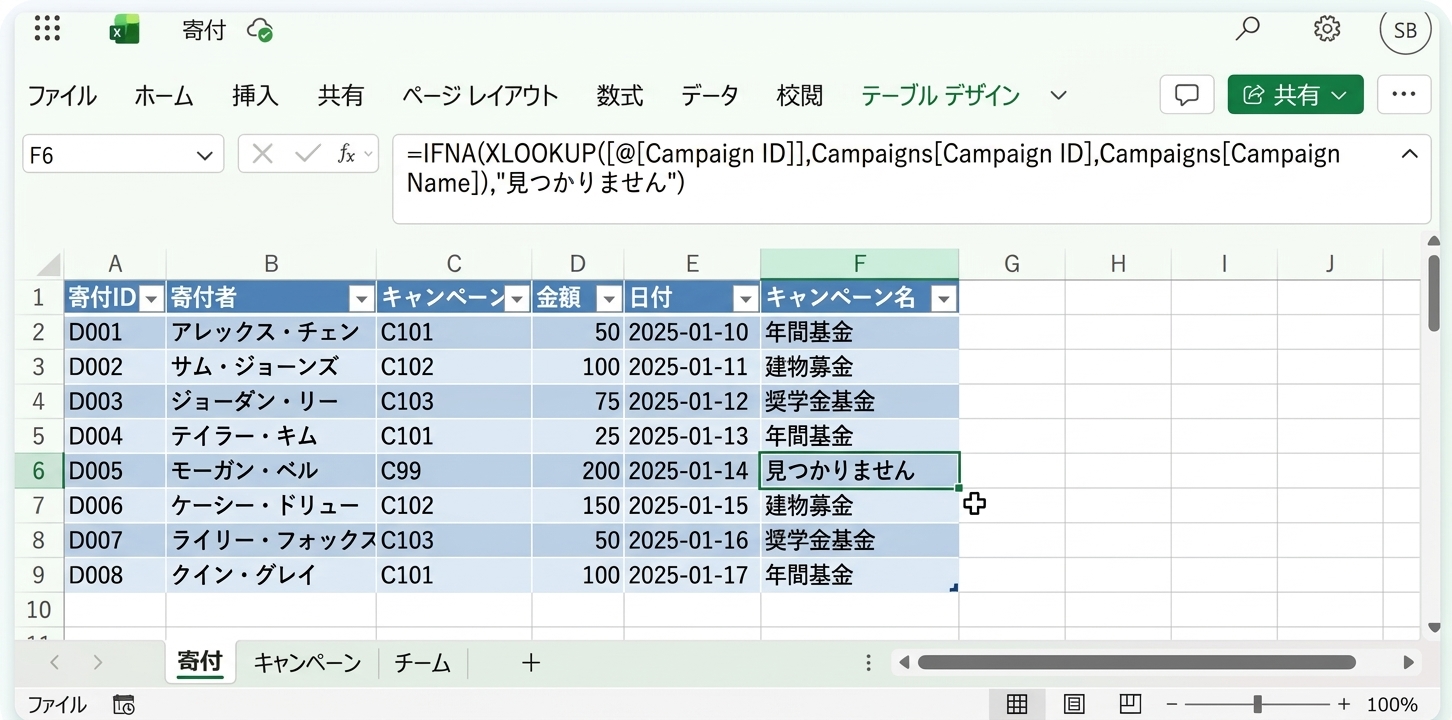The image size is (1452, 720).
Task: Open the comments pane
Action: (1187, 95)
